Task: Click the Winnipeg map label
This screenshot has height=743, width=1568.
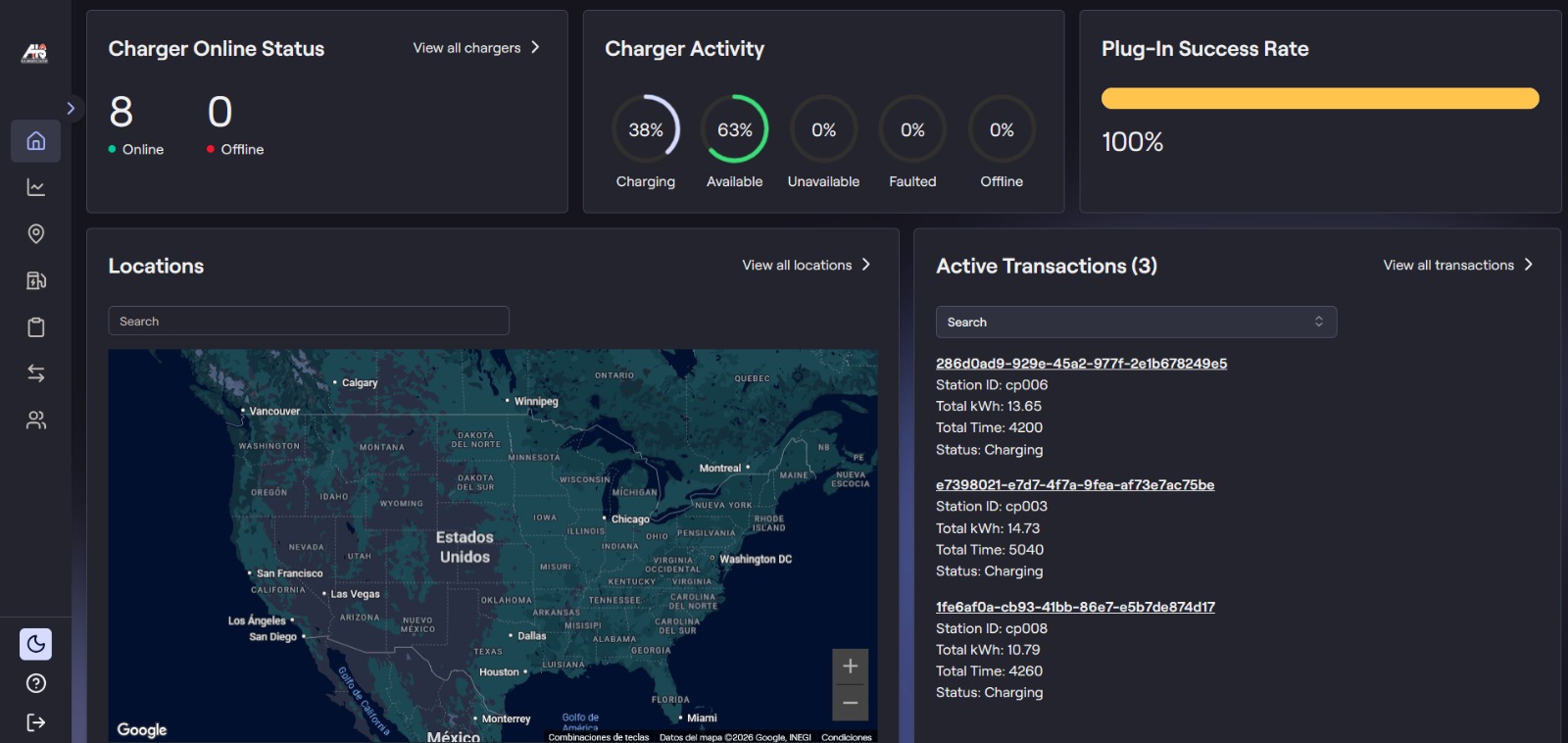Action: click(x=536, y=401)
